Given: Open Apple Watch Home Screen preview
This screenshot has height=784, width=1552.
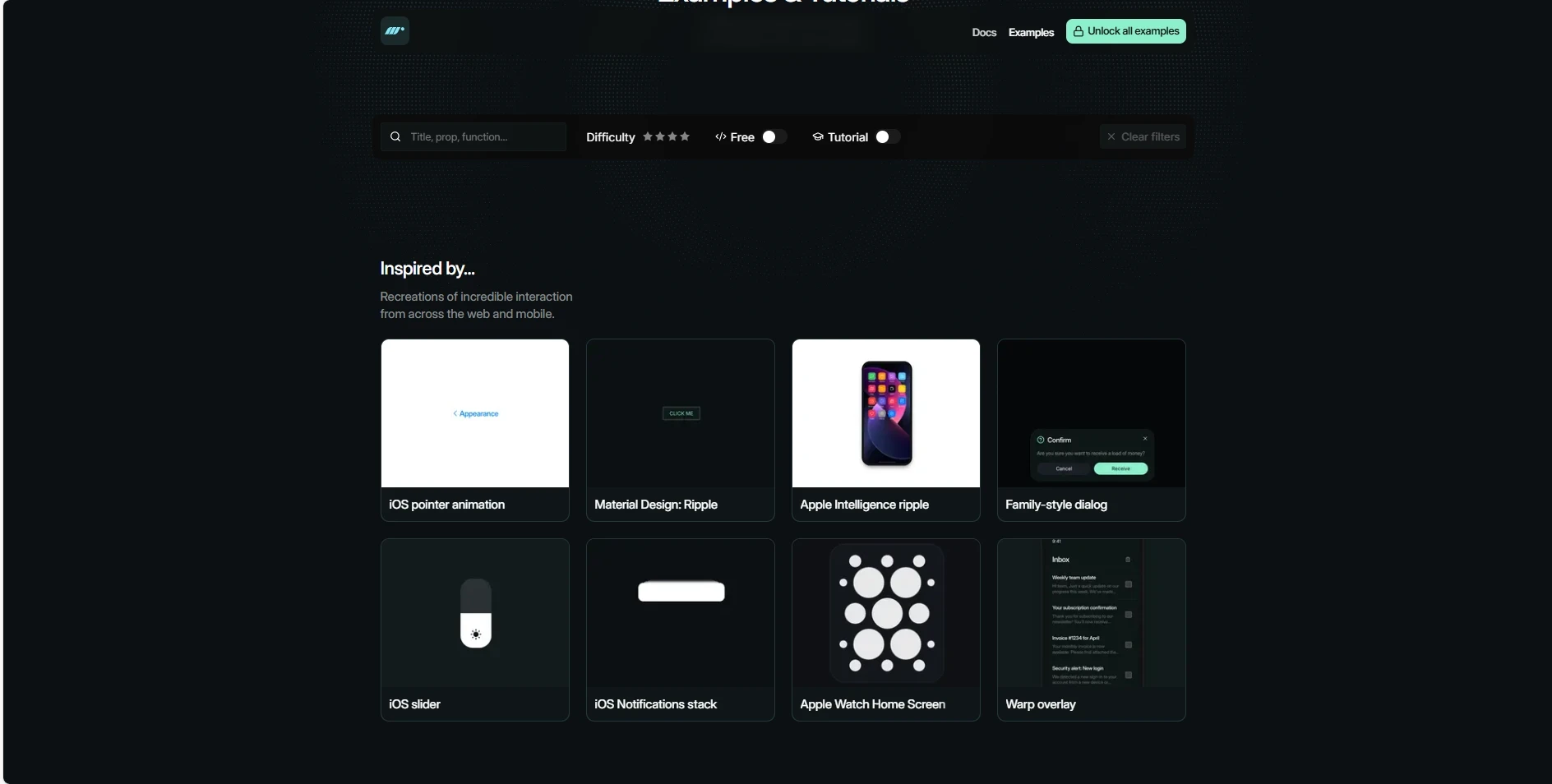Looking at the screenshot, I should click(x=886, y=613).
